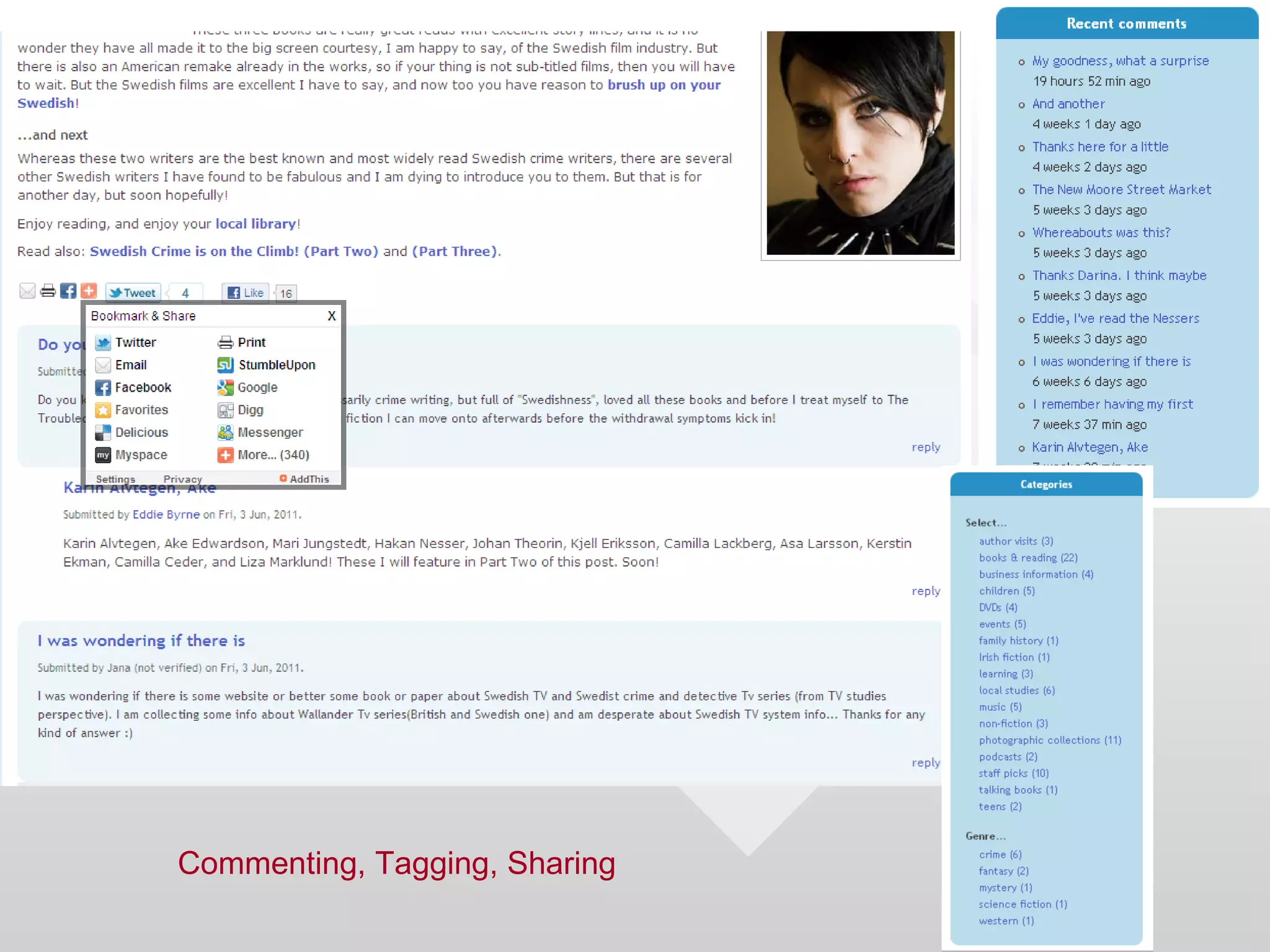Select genre 'fantasy (2)'
The width and height of the screenshot is (1270, 952).
tap(1004, 871)
